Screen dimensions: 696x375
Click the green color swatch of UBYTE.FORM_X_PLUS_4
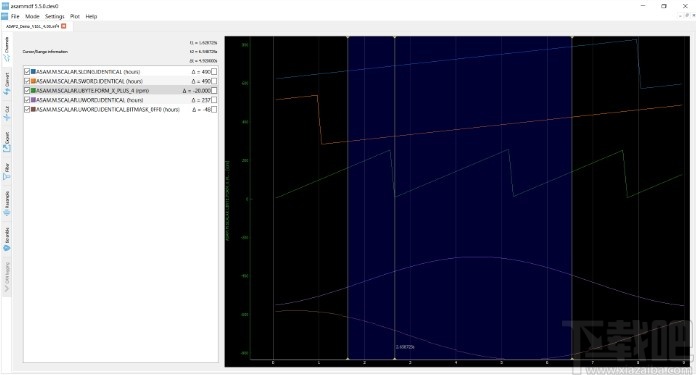(33, 91)
